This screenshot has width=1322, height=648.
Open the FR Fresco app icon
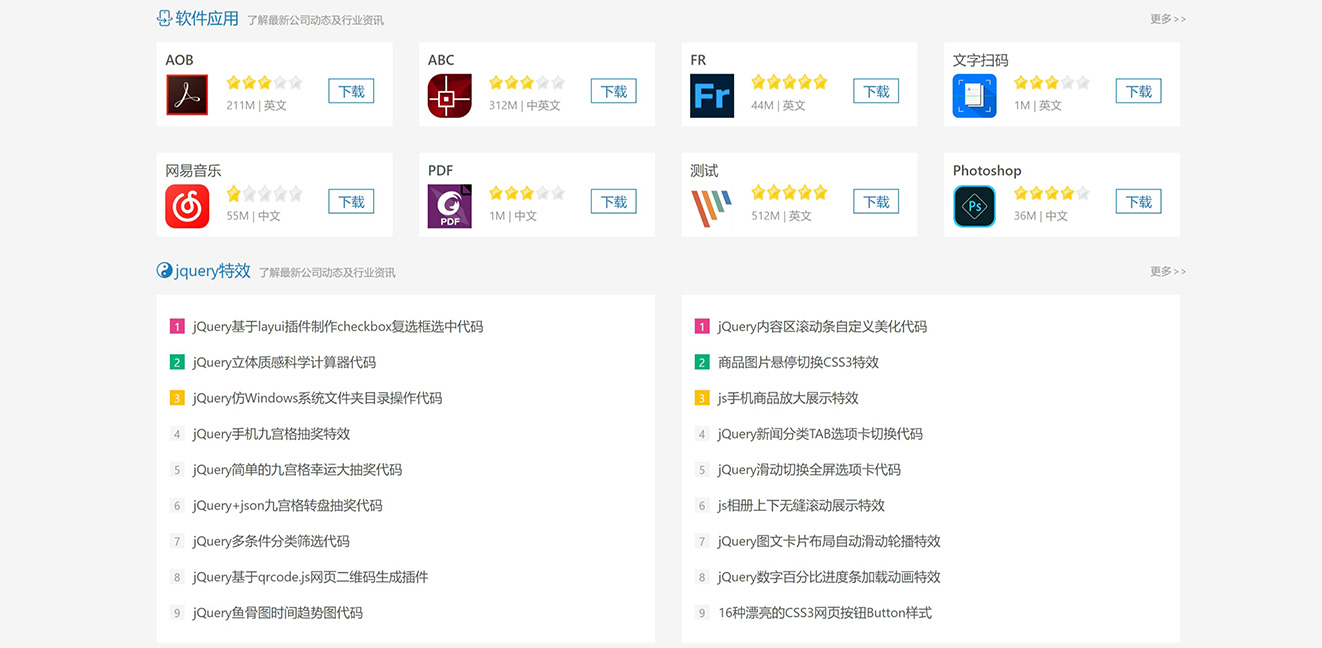click(x=712, y=95)
